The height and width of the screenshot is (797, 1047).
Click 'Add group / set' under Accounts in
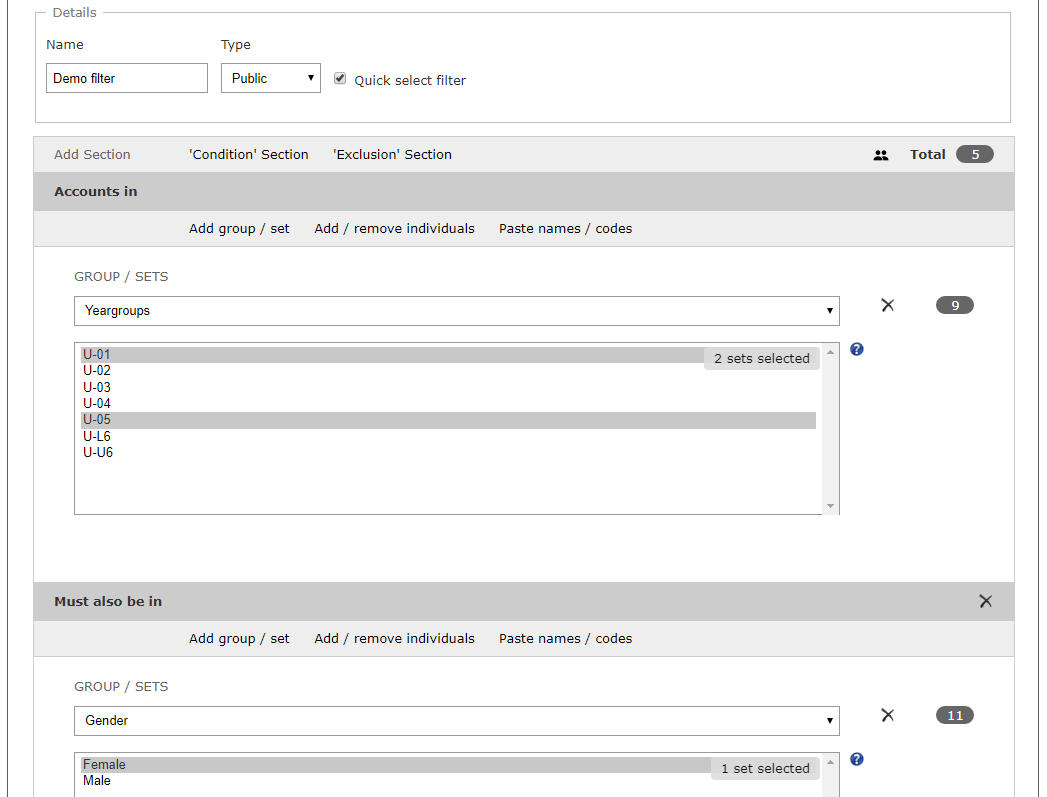coord(239,228)
